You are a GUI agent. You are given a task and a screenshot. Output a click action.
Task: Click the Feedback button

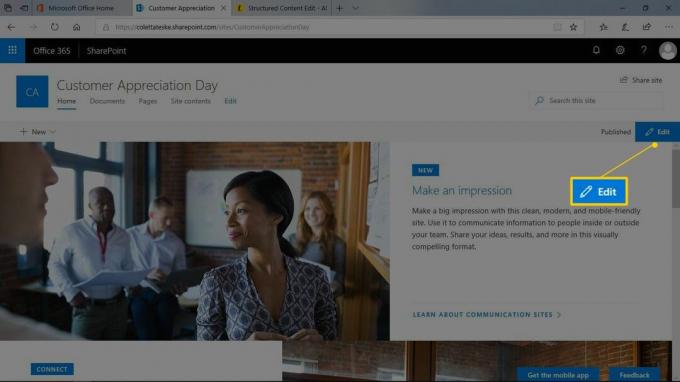coord(634,375)
